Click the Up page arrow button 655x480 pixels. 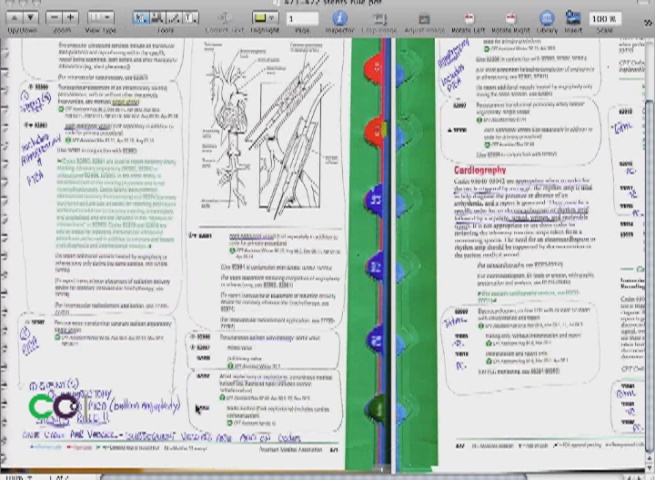click(14, 18)
